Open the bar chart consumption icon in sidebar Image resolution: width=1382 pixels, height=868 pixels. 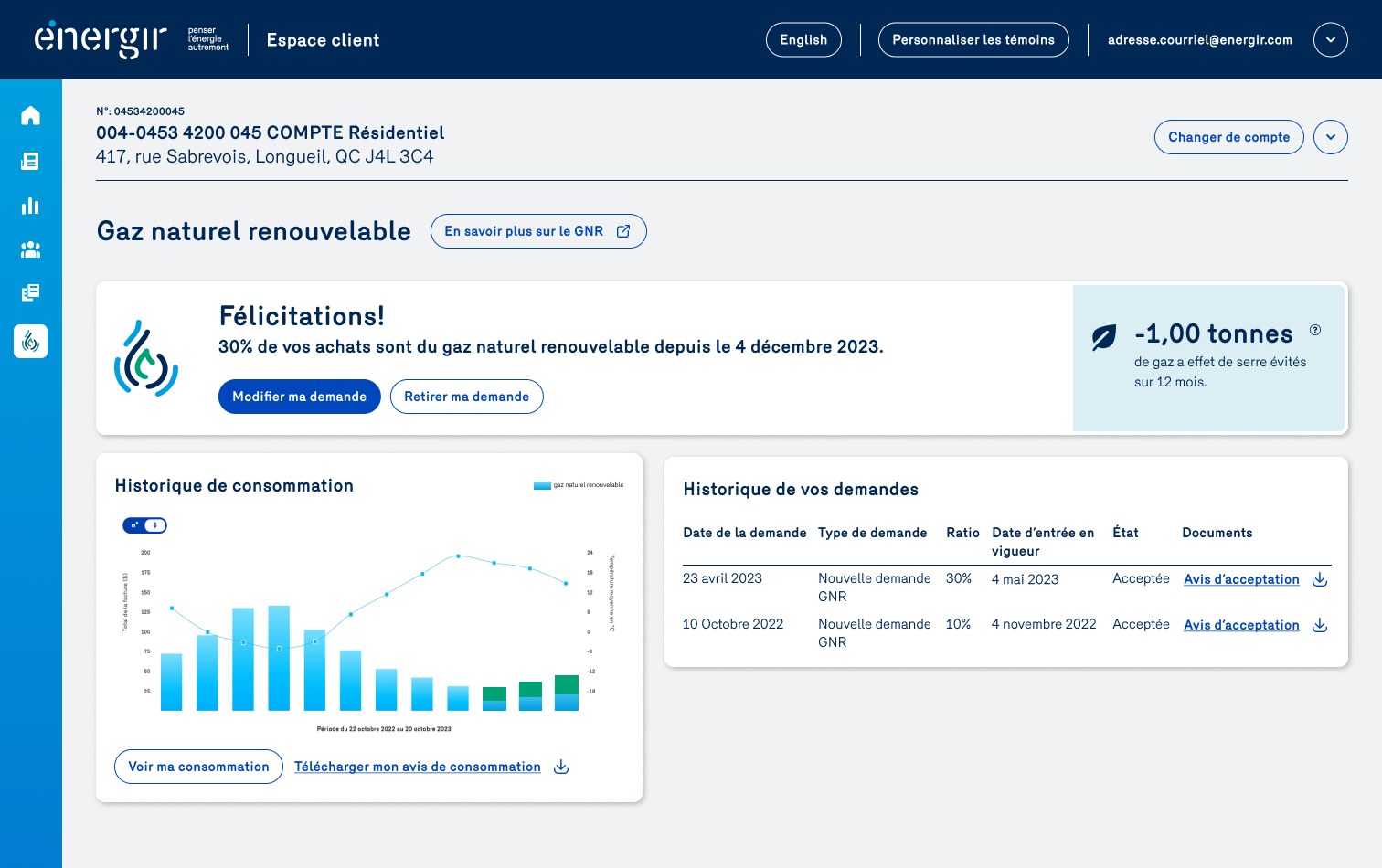(30, 206)
